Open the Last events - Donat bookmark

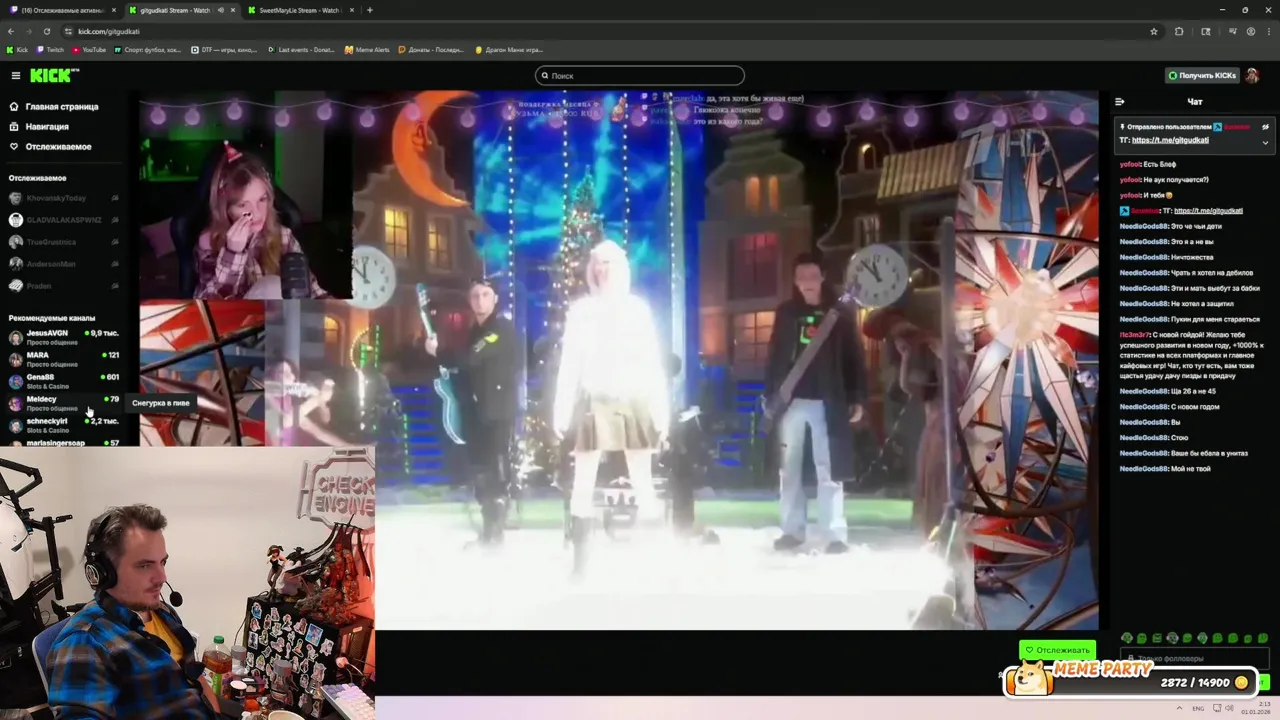coord(301,49)
